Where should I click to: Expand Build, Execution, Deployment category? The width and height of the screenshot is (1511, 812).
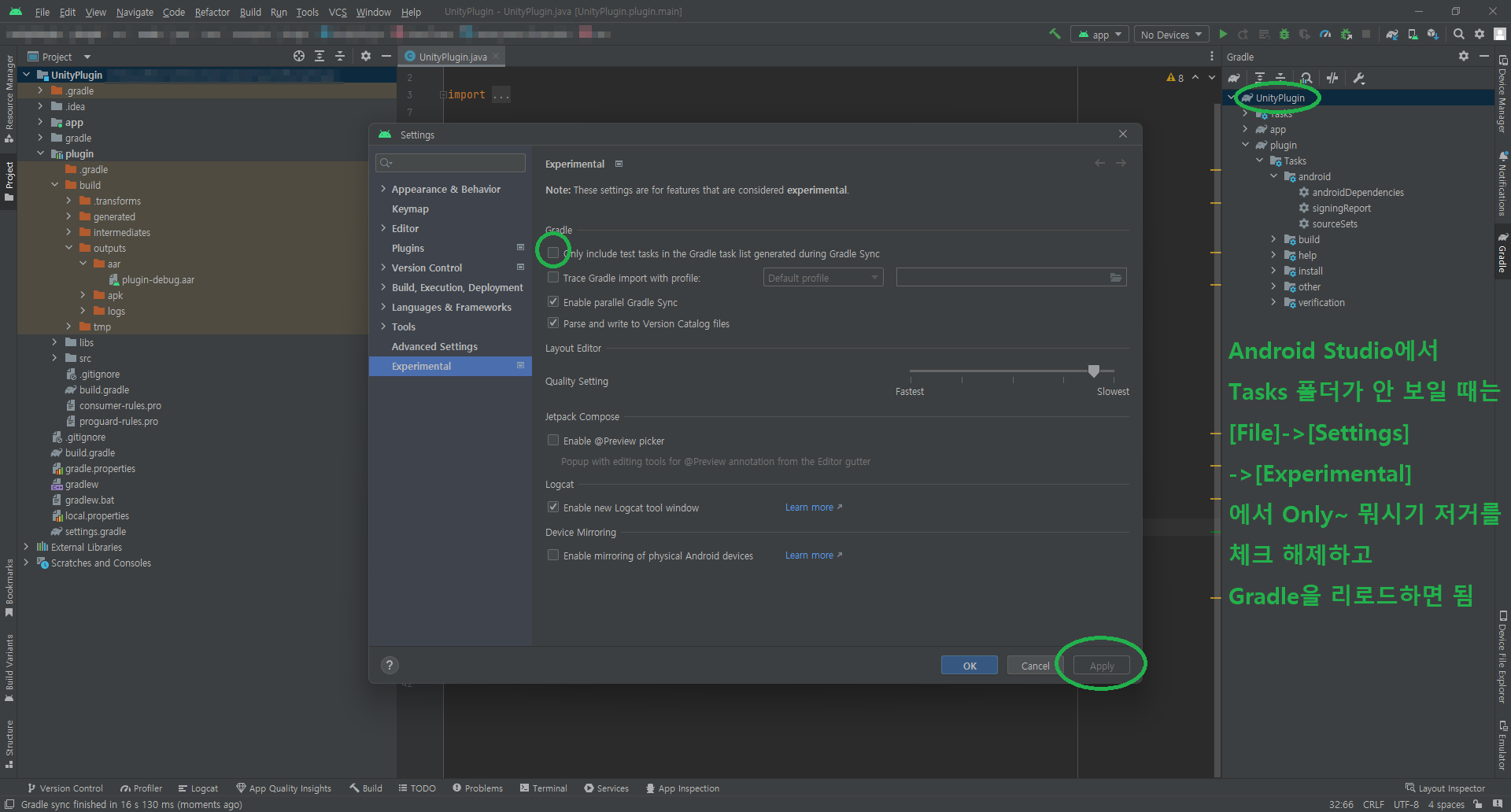pyautogui.click(x=383, y=287)
